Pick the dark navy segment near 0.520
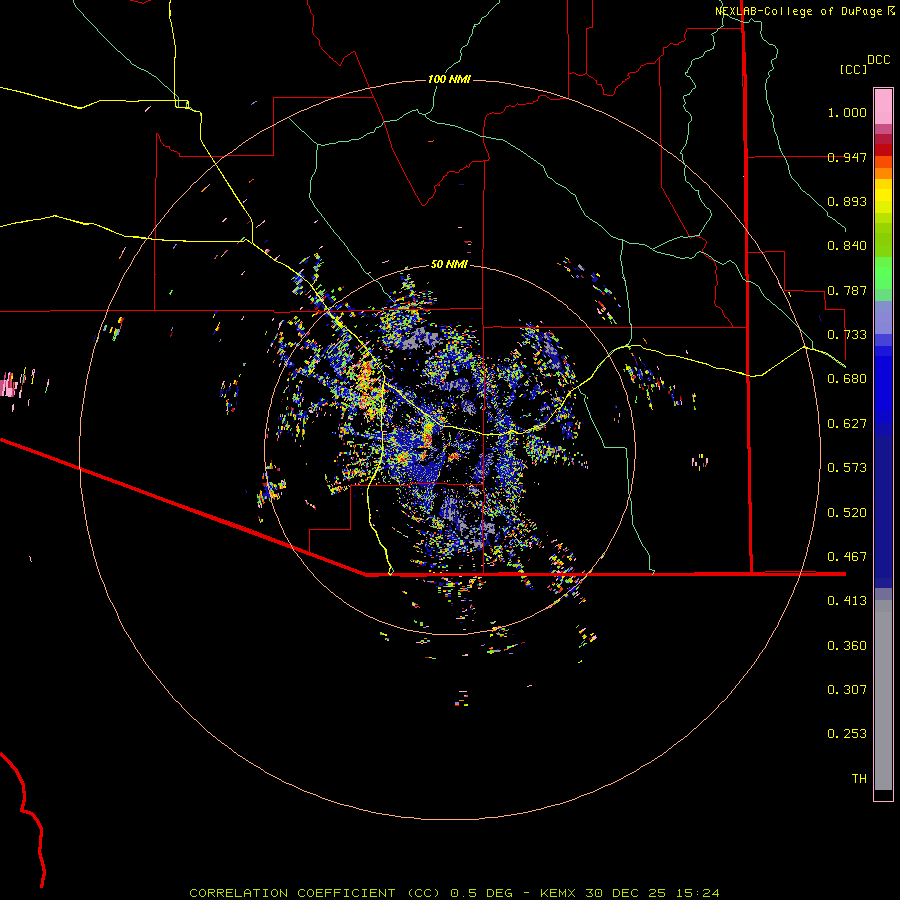 point(883,511)
